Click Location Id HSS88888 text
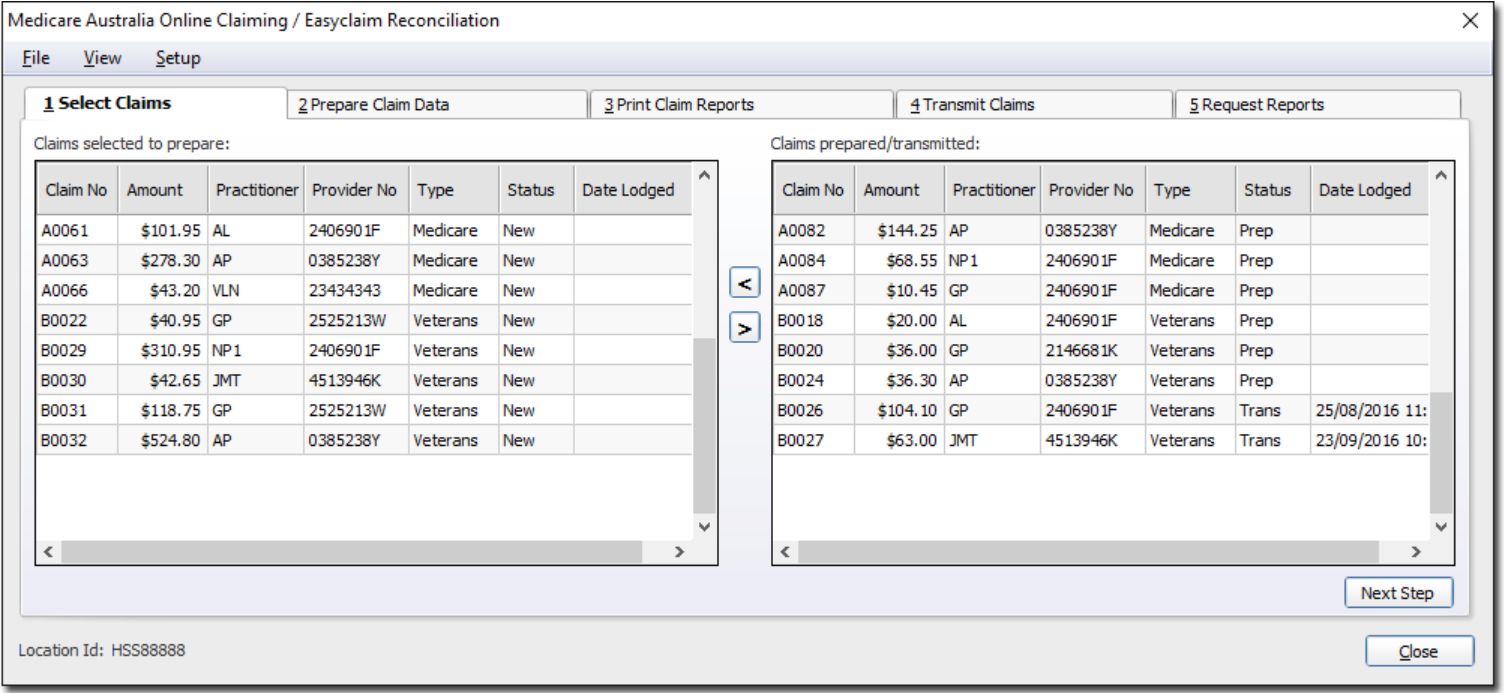Viewport: 1504px width, 693px height. [102, 650]
